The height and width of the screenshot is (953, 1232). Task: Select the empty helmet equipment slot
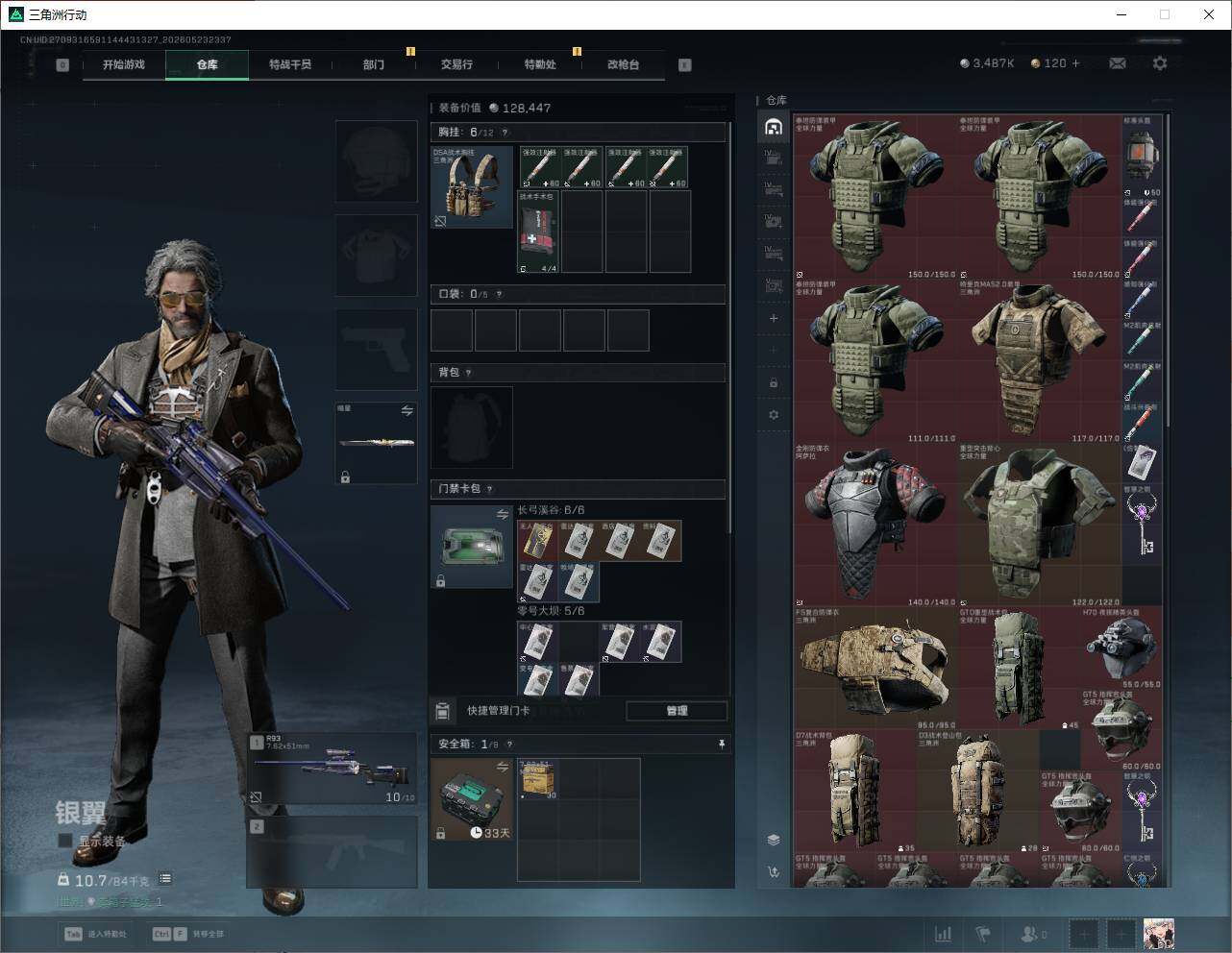tap(377, 160)
